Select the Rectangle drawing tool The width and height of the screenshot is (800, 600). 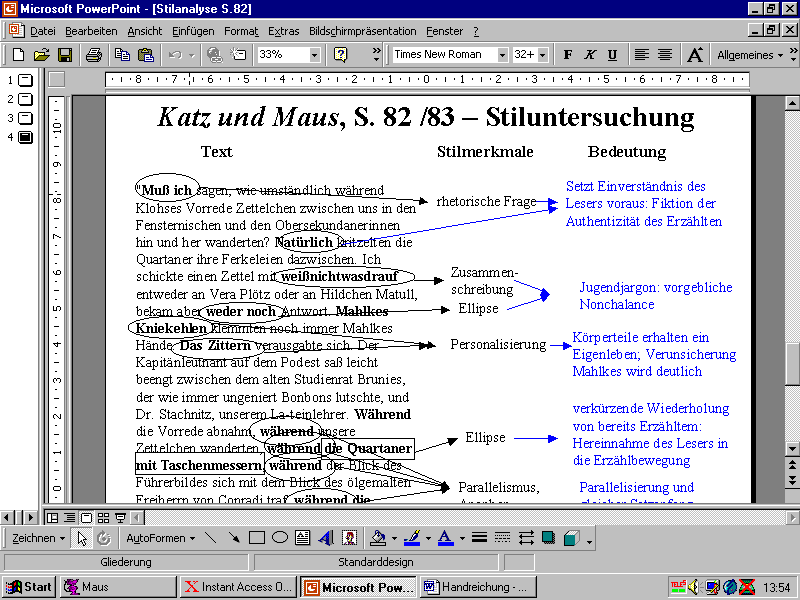[257, 538]
